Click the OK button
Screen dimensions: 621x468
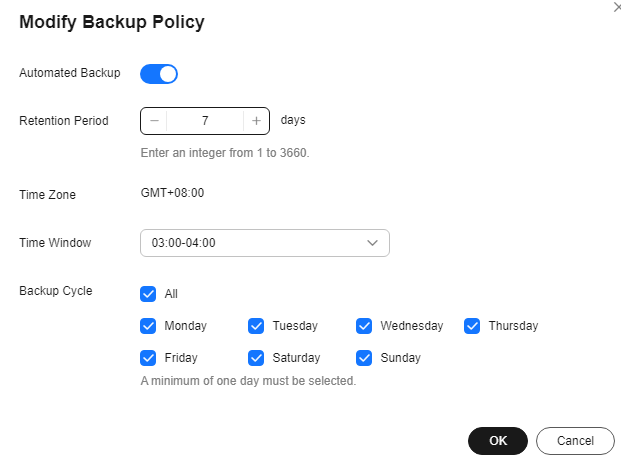[x=497, y=441]
